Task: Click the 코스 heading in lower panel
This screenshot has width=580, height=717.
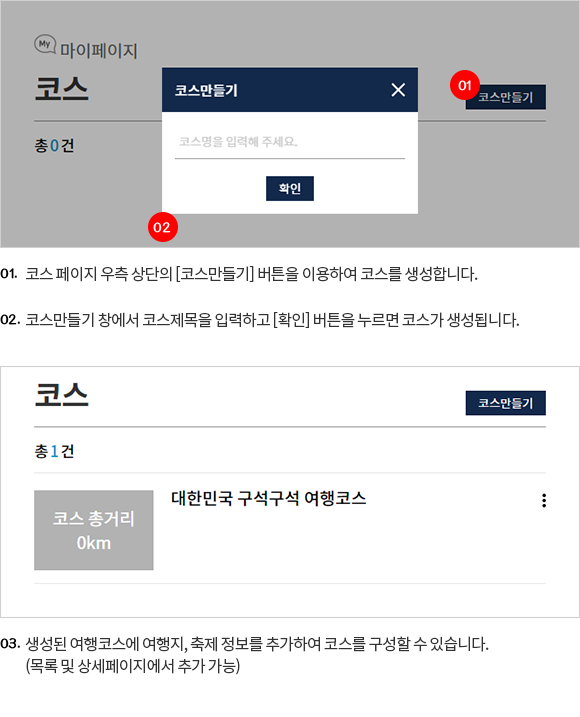Action: click(61, 395)
